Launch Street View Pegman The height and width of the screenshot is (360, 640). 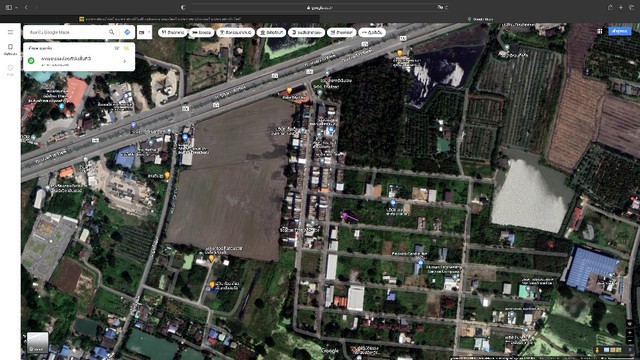598,350
